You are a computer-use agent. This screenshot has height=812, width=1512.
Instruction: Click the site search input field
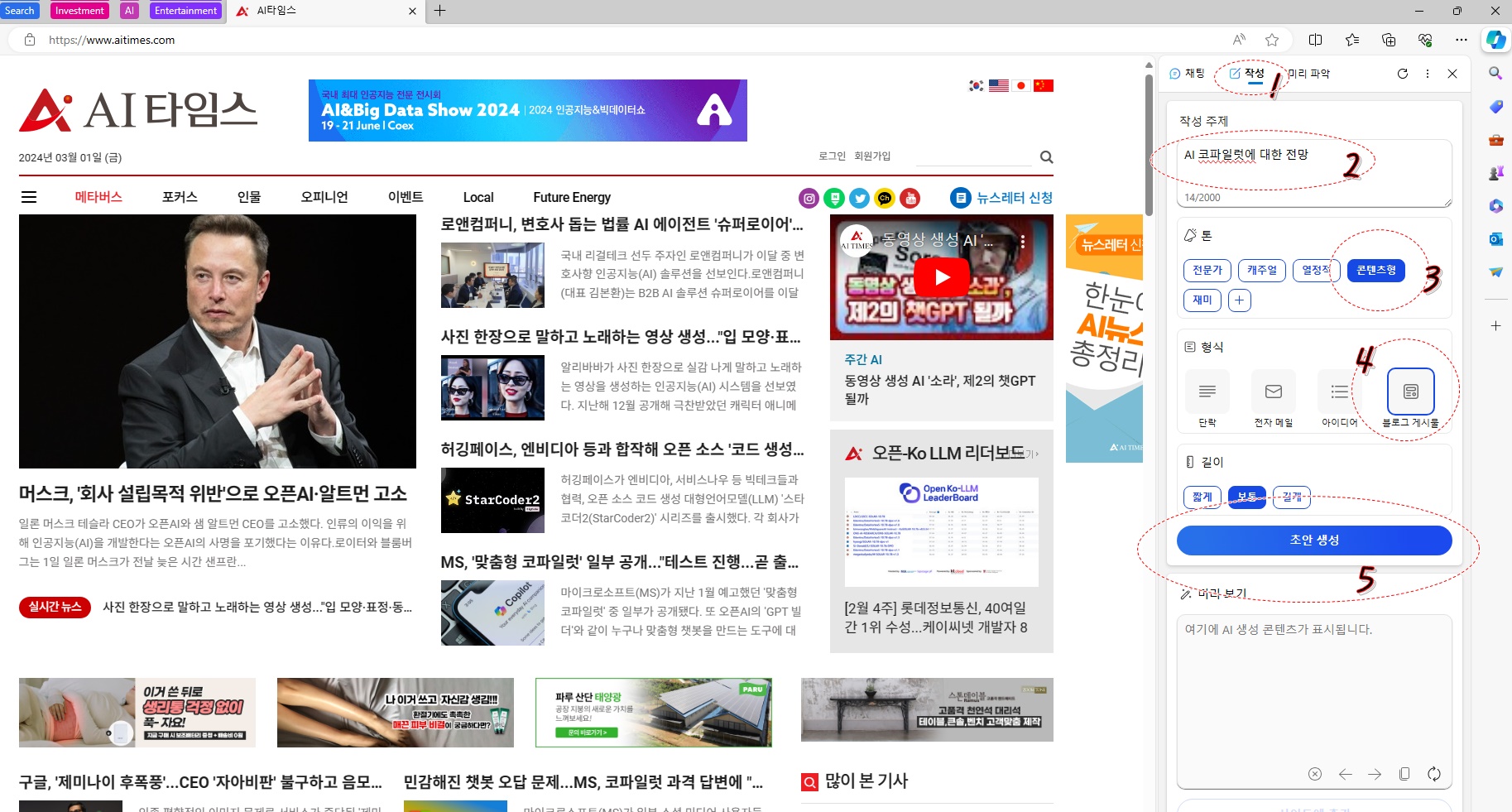point(974,156)
